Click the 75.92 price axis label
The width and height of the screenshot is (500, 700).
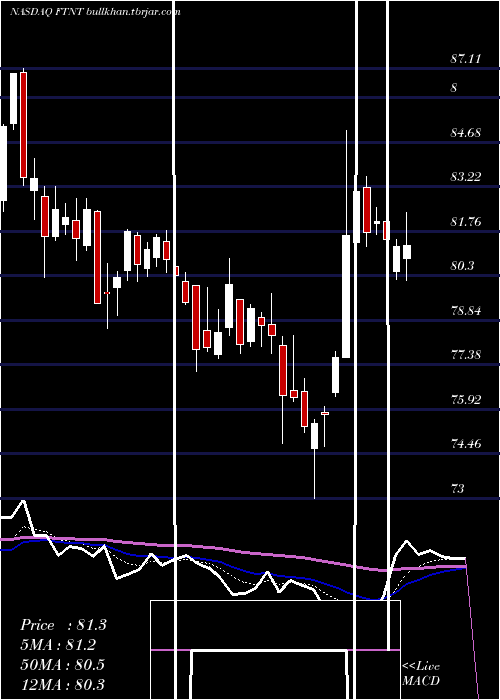pyautogui.click(x=466, y=399)
